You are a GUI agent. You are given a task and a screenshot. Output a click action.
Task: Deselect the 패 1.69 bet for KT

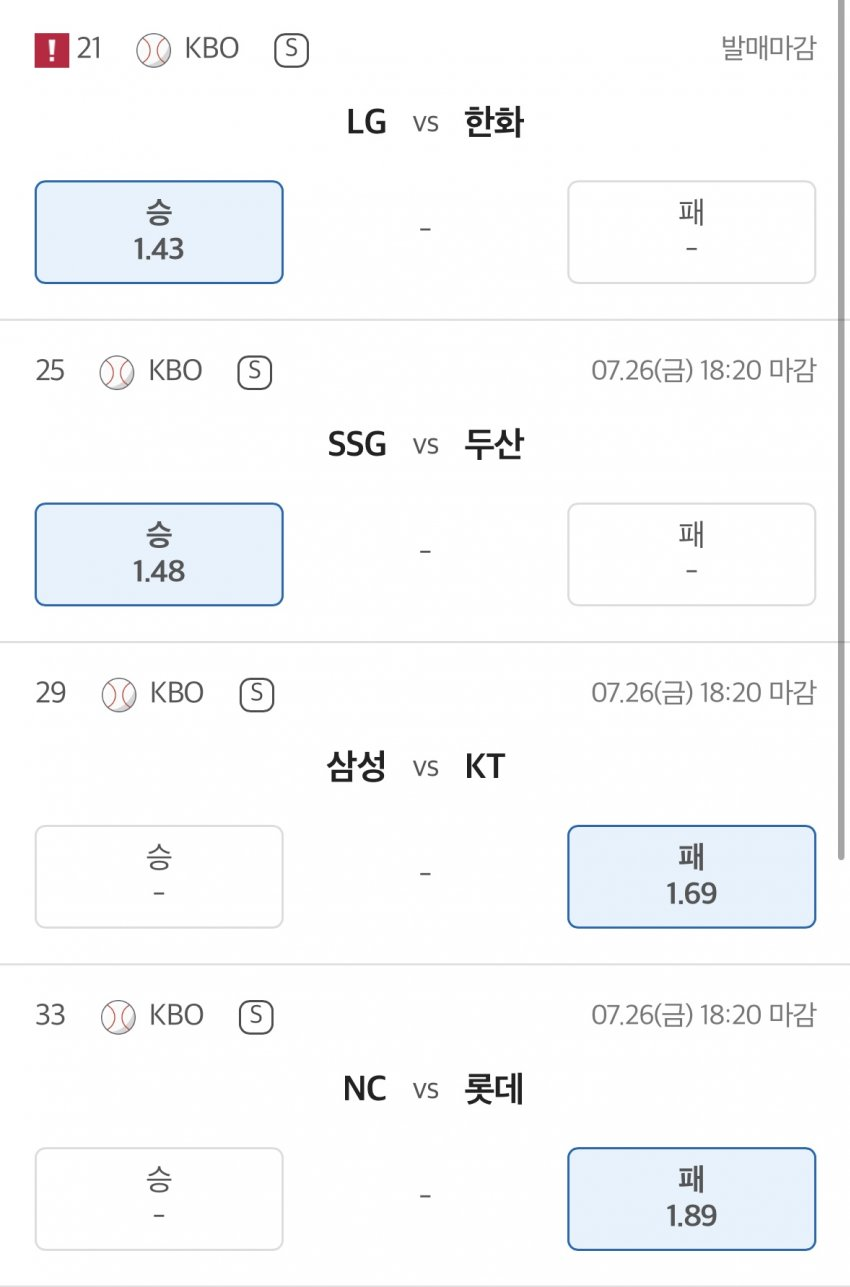point(691,876)
